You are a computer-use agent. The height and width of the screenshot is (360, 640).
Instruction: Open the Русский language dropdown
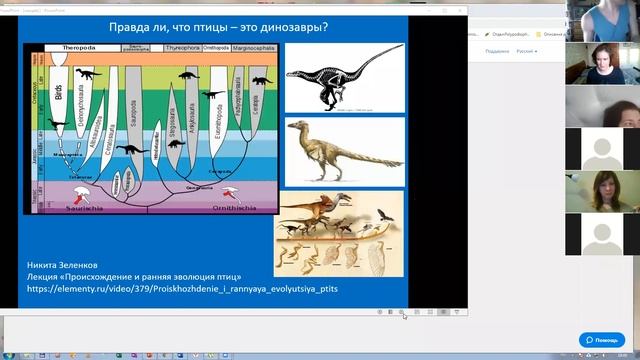coord(527,51)
